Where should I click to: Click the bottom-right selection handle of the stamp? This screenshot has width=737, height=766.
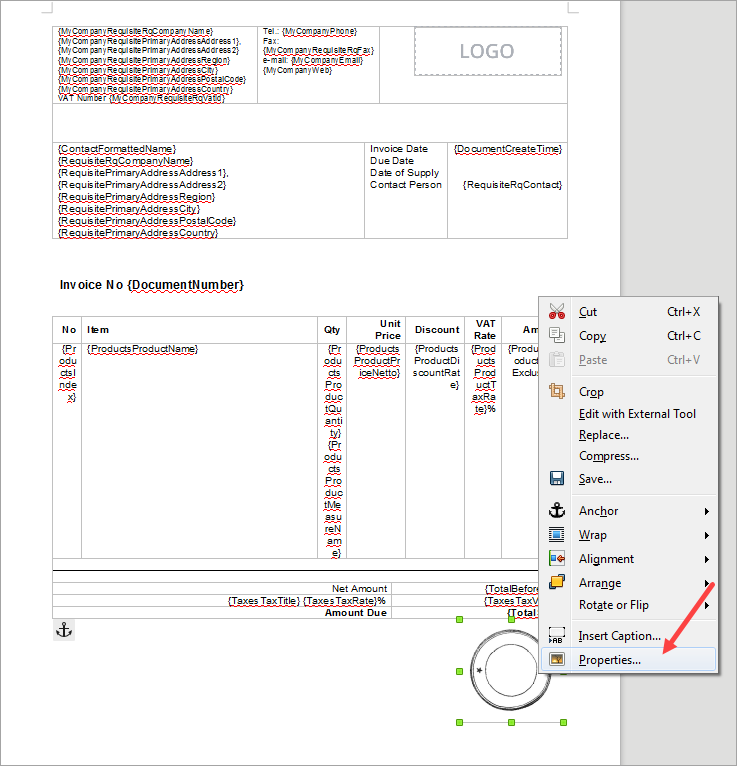click(563, 722)
